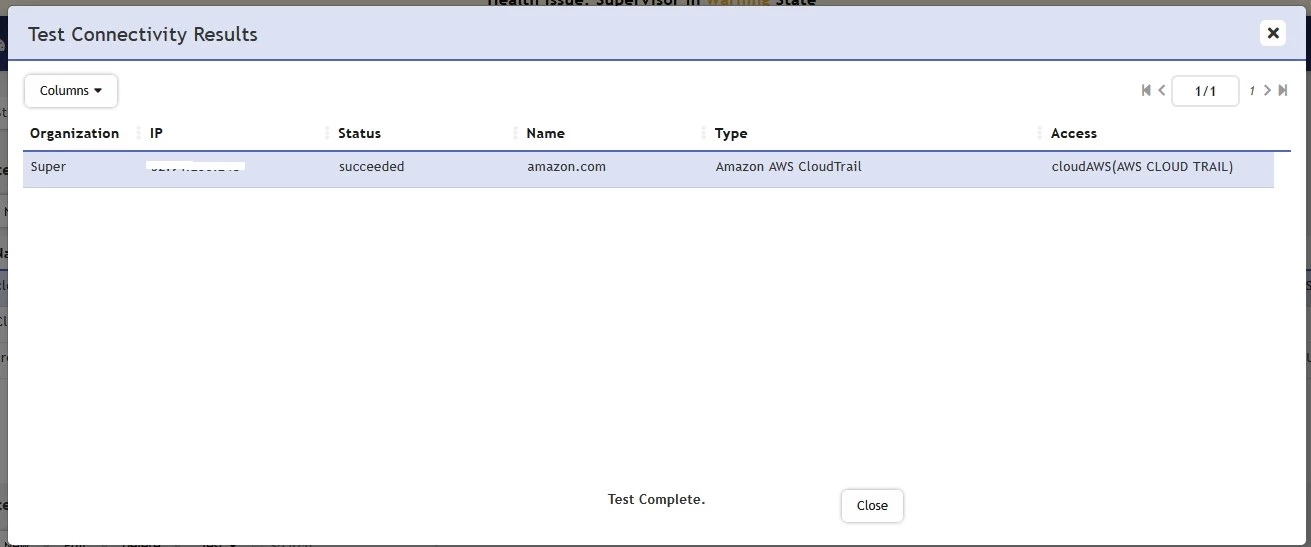Click the column resize handle after Organization
1311x547 pixels.
pyautogui.click(x=139, y=133)
